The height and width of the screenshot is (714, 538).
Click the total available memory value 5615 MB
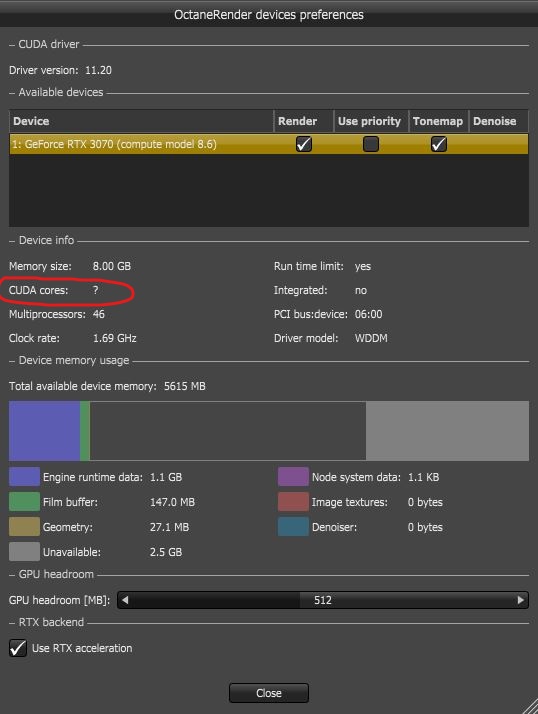[184, 386]
